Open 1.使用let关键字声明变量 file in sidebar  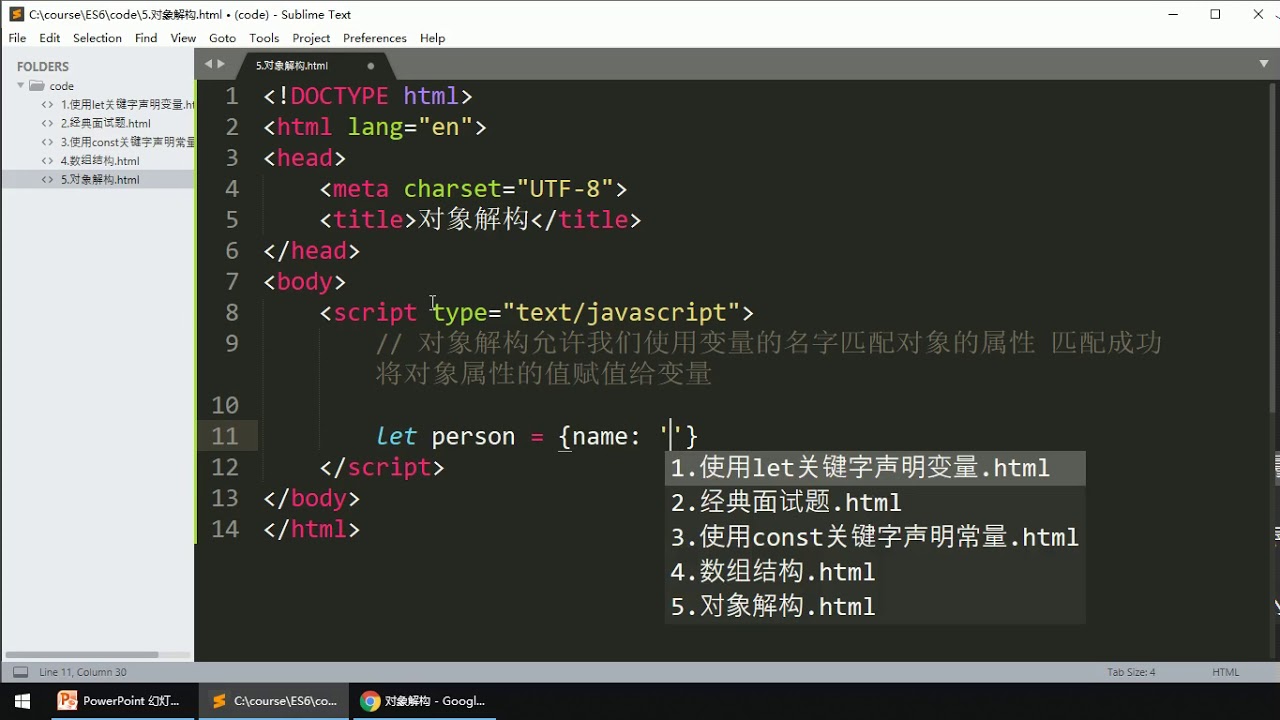coord(127,105)
